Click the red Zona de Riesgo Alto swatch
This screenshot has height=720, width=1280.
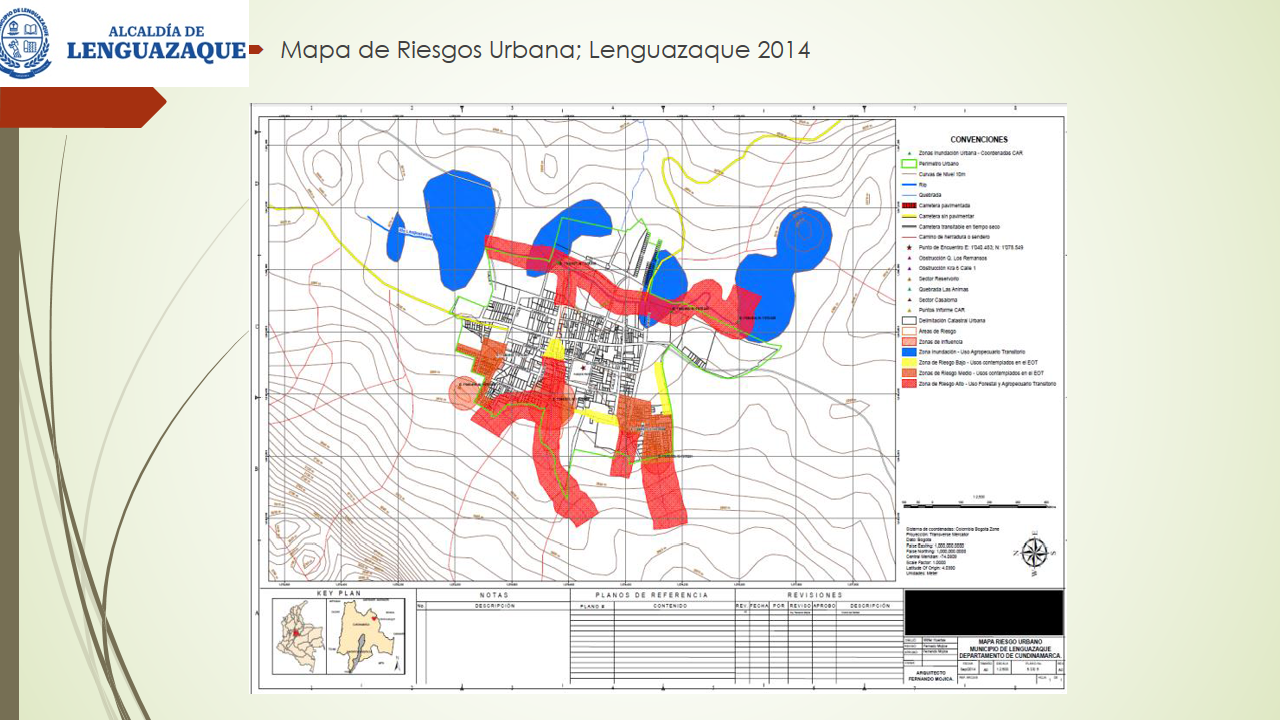910,383
